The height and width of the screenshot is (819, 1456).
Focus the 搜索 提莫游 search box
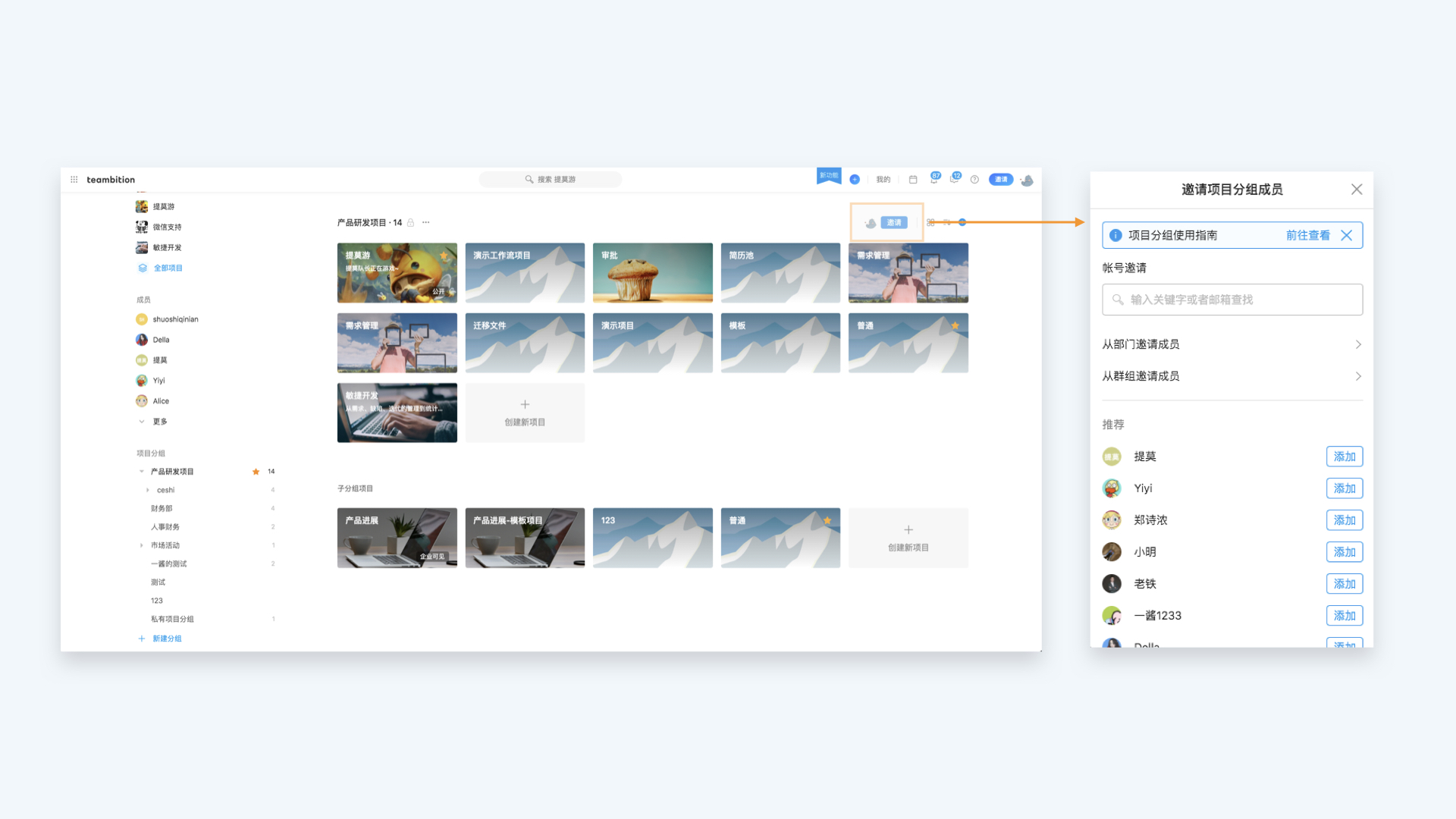551,180
